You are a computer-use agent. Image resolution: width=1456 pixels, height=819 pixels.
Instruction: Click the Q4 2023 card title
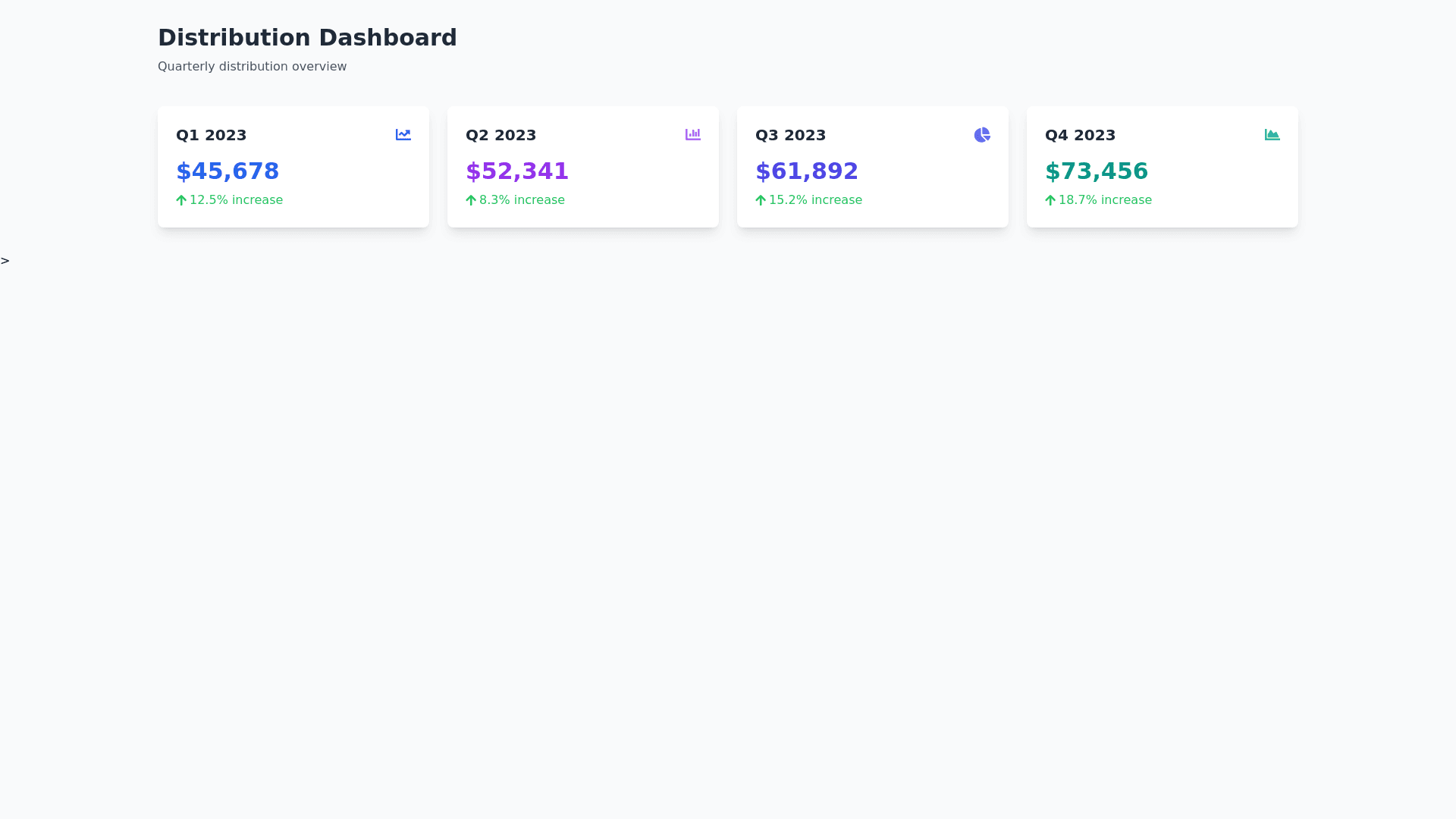coord(1080,135)
